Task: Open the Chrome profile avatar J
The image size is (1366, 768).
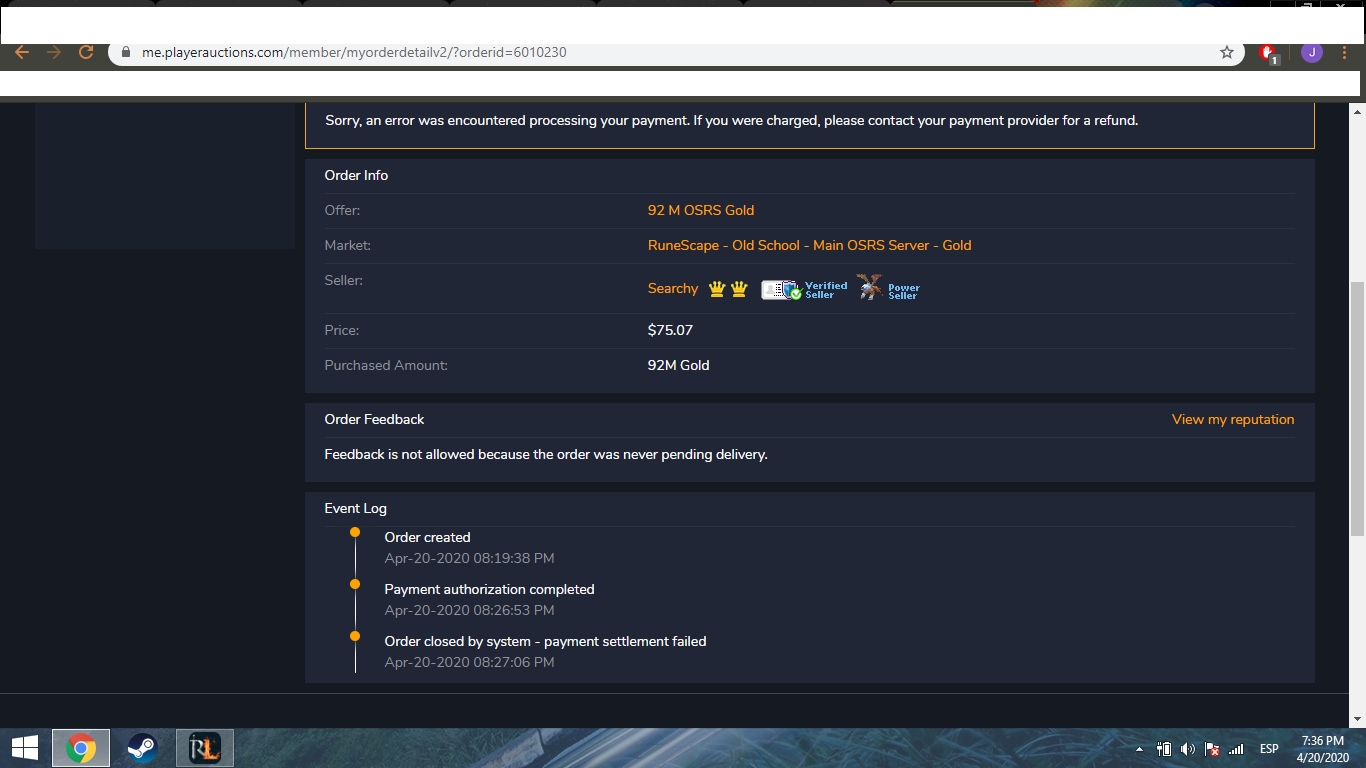Action: tap(1312, 53)
